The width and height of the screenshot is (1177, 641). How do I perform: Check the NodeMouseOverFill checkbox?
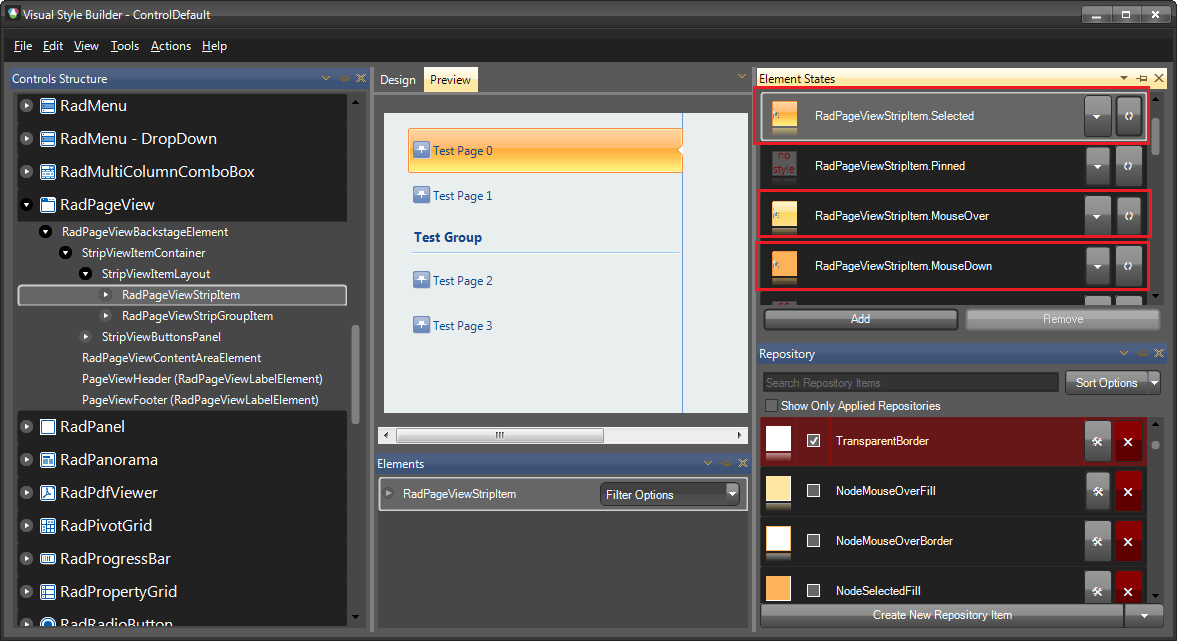[x=813, y=491]
